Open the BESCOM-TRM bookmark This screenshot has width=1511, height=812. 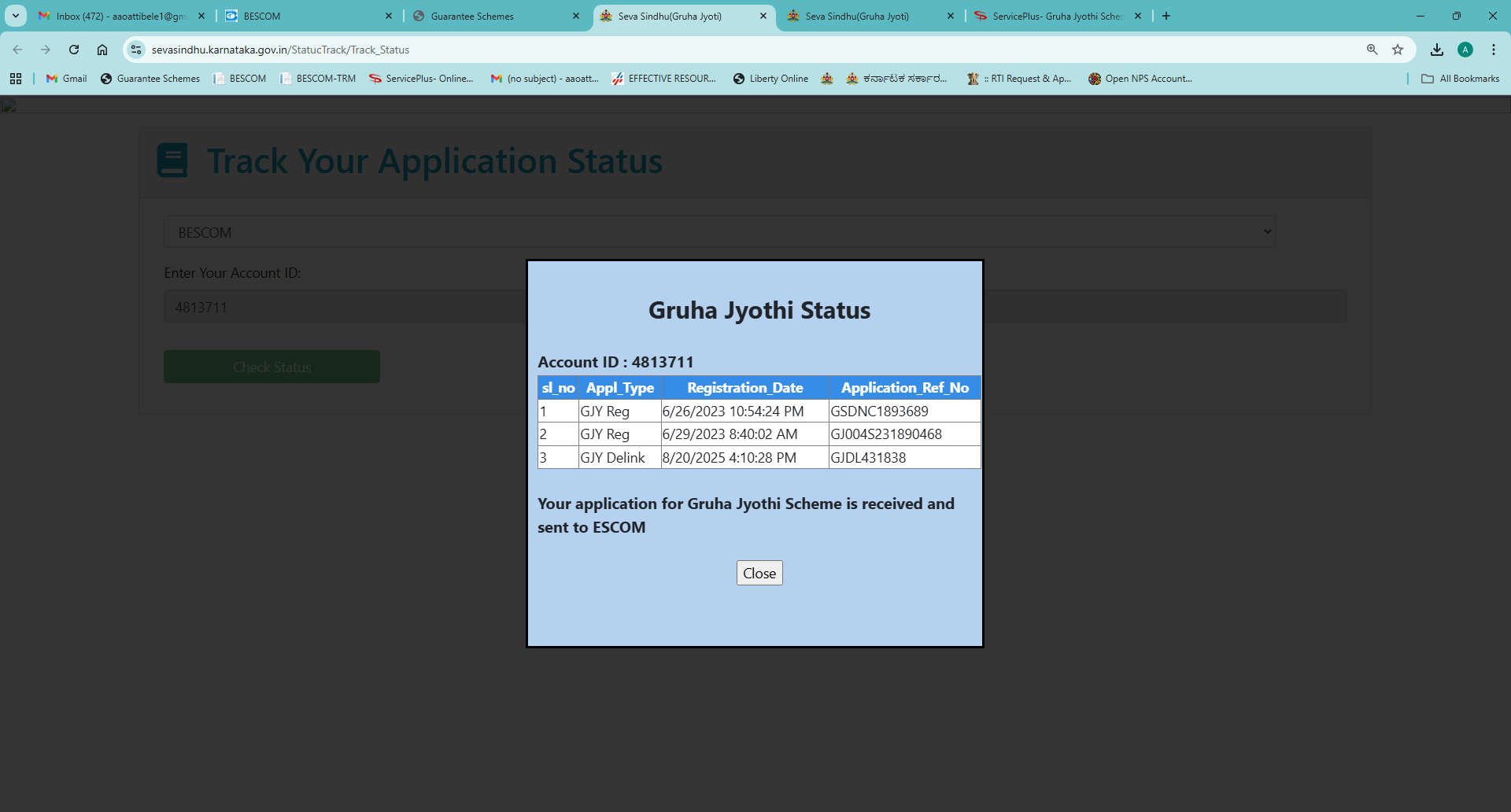click(318, 79)
